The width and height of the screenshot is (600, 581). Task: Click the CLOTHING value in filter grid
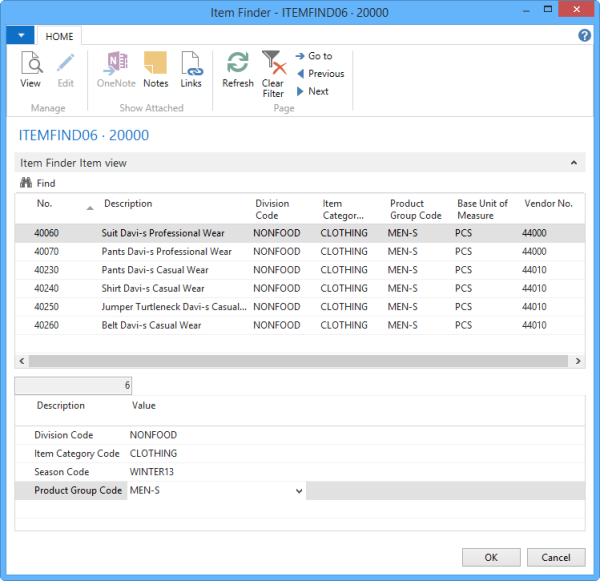tap(153, 454)
